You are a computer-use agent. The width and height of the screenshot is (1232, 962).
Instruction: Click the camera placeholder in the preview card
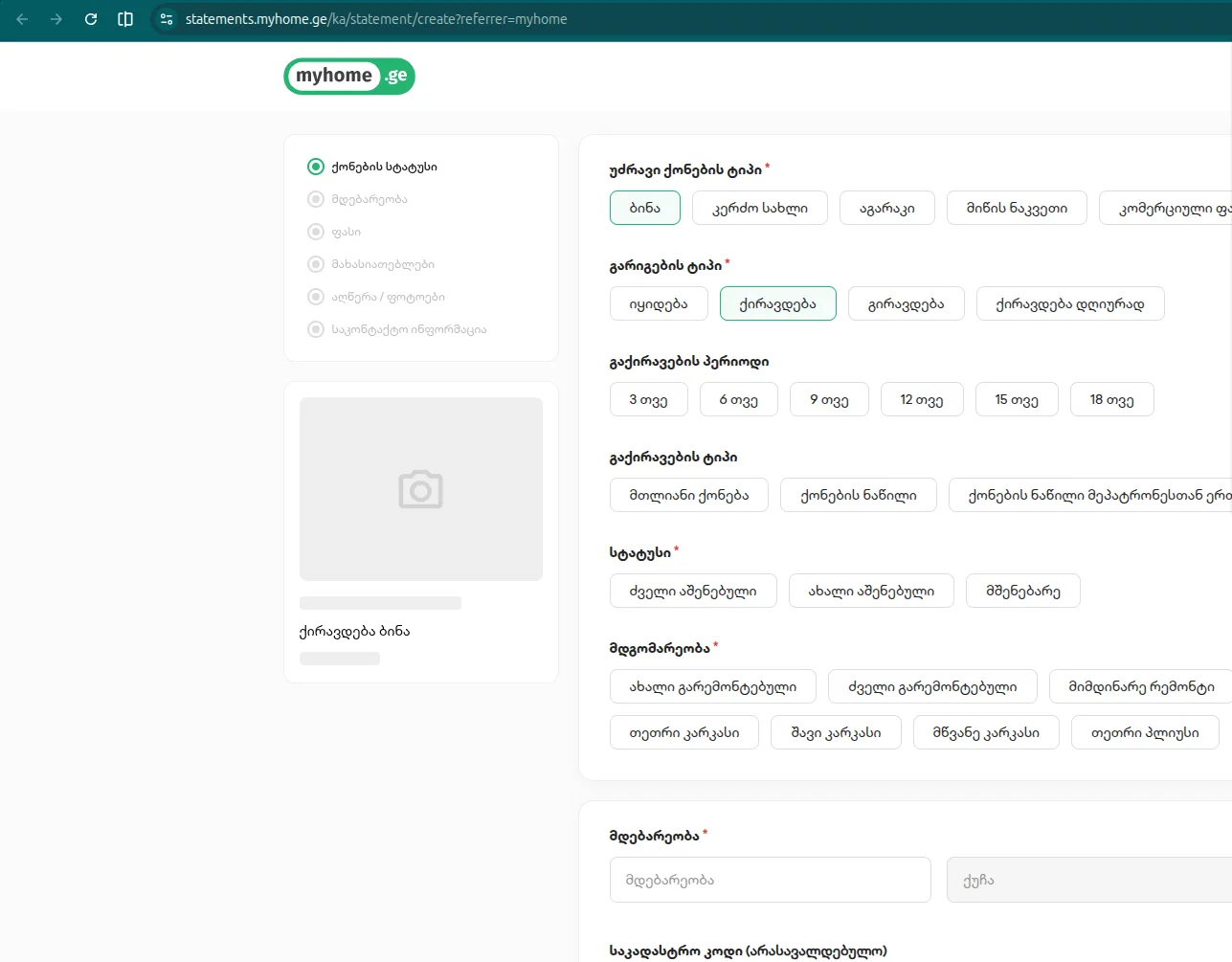(421, 489)
